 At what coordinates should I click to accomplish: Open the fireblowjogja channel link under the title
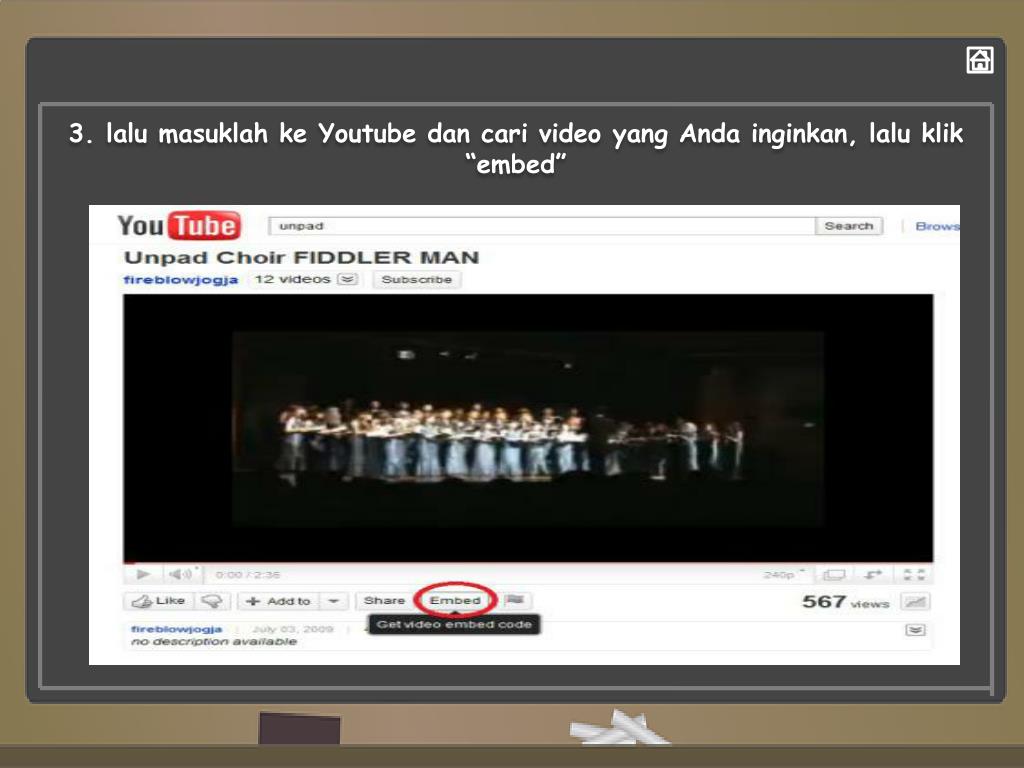tap(180, 280)
